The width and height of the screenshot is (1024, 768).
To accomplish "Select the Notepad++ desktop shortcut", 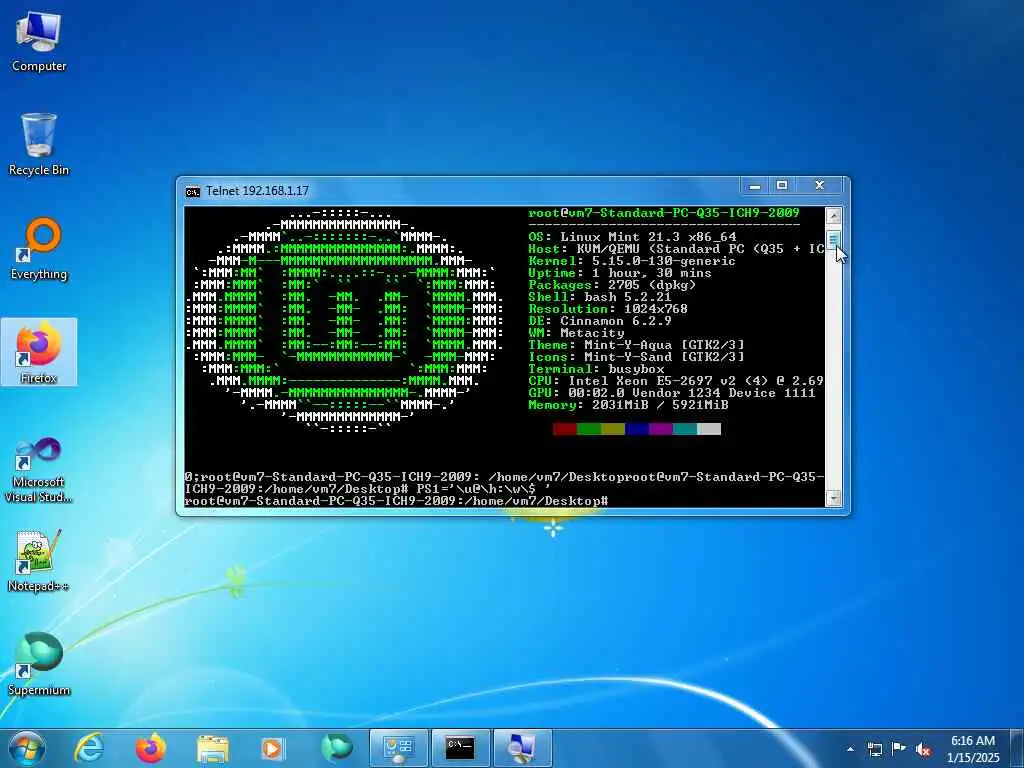I will coord(39,561).
